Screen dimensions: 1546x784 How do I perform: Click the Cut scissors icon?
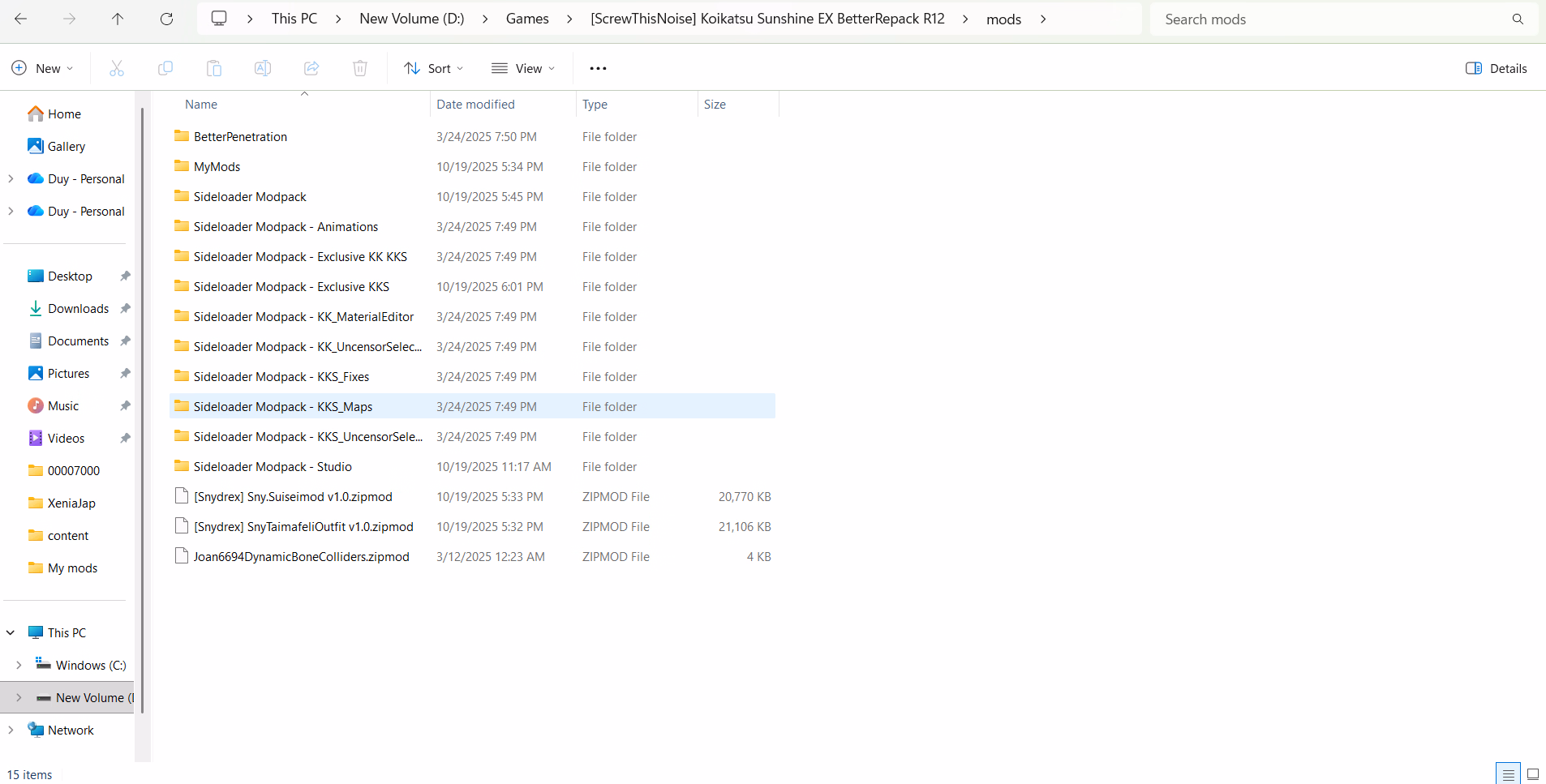coord(117,69)
